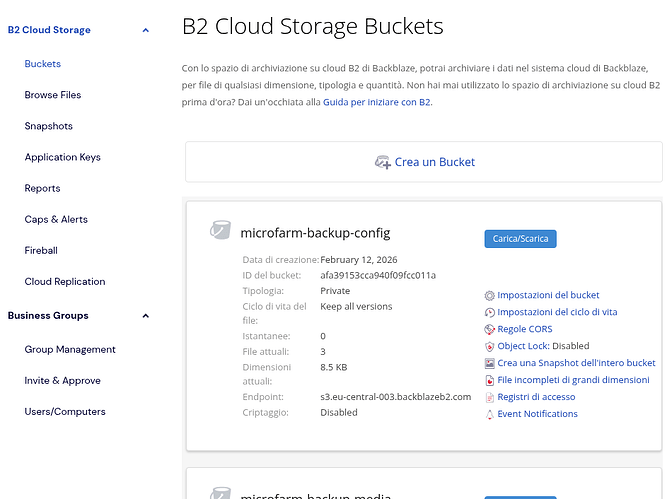Open the Guida per iniziare con B2 link
The width and height of the screenshot is (667, 499).
pos(376,102)
